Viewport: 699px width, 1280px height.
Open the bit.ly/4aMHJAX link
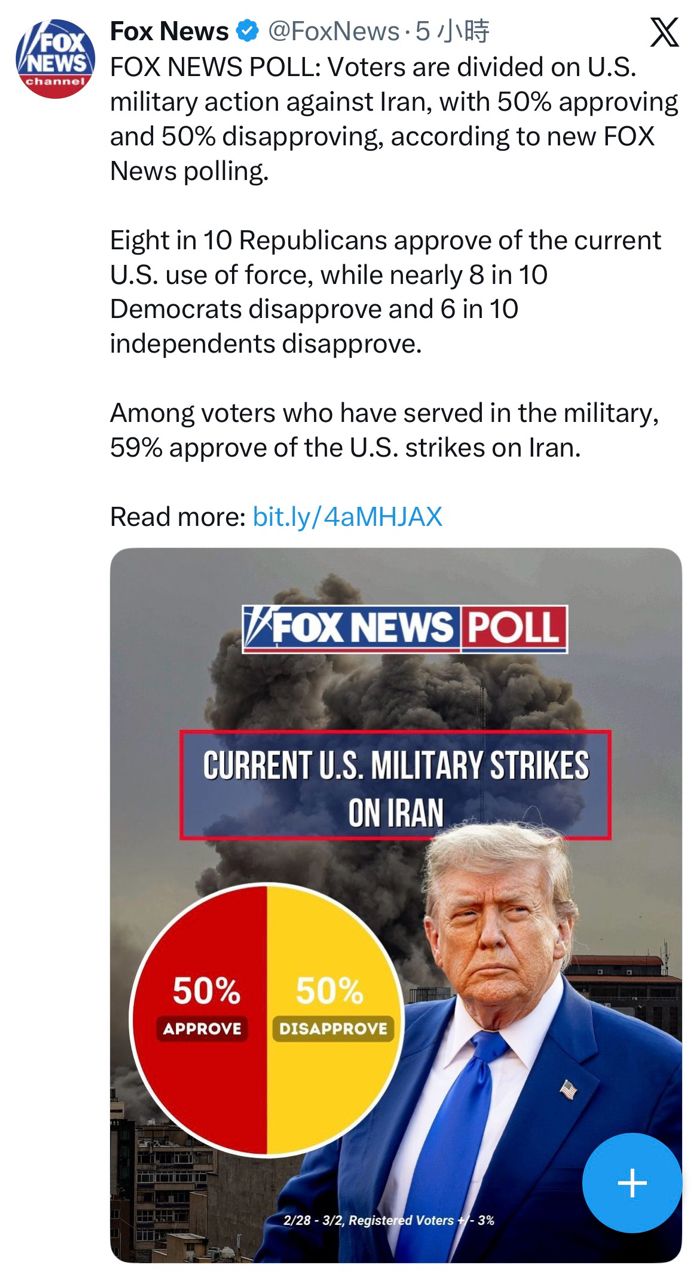click(347, 517)
